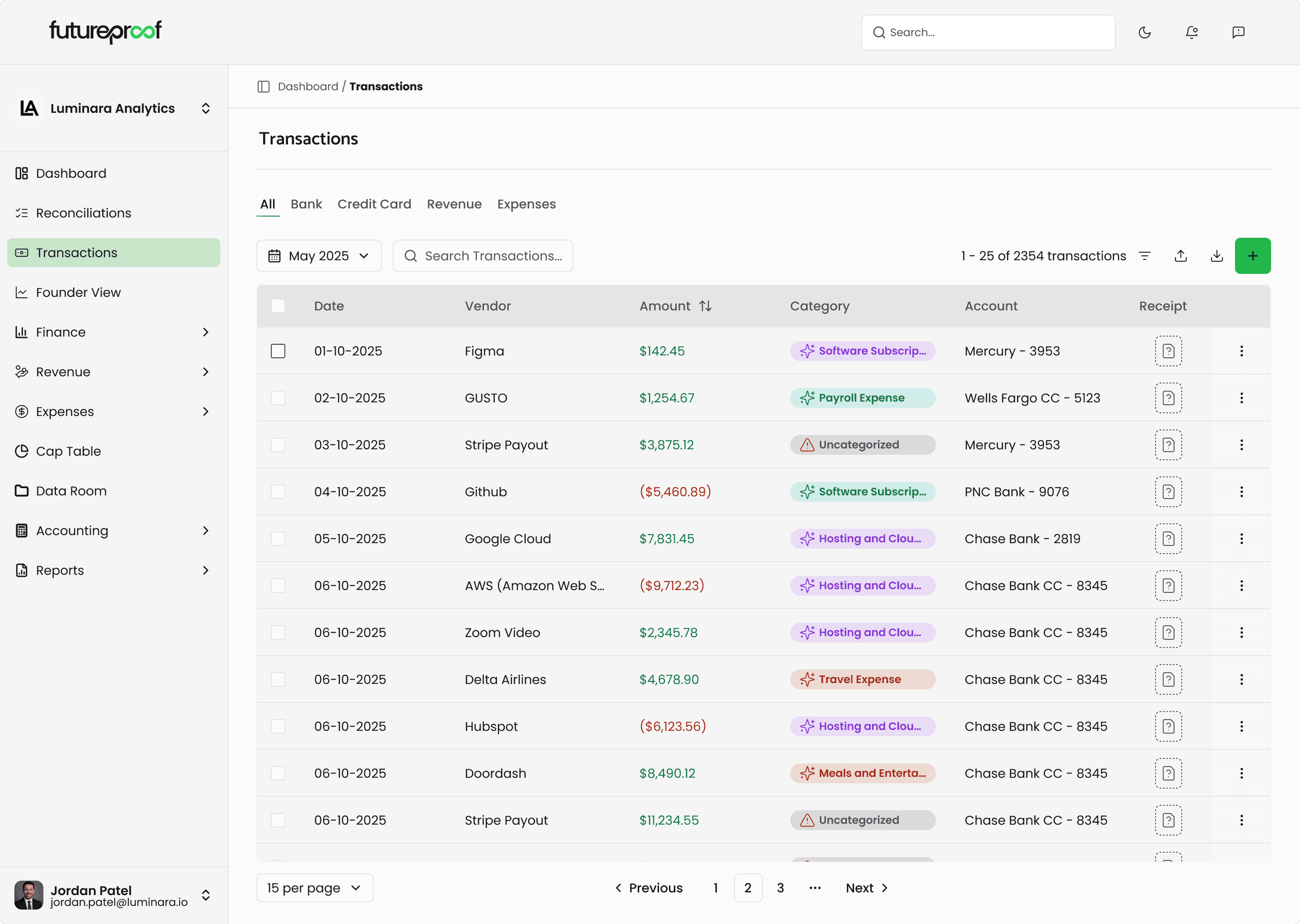Check the Stripe Payout row checkbox
This screenshot has height=924, width=1300.
pos(278,444)
